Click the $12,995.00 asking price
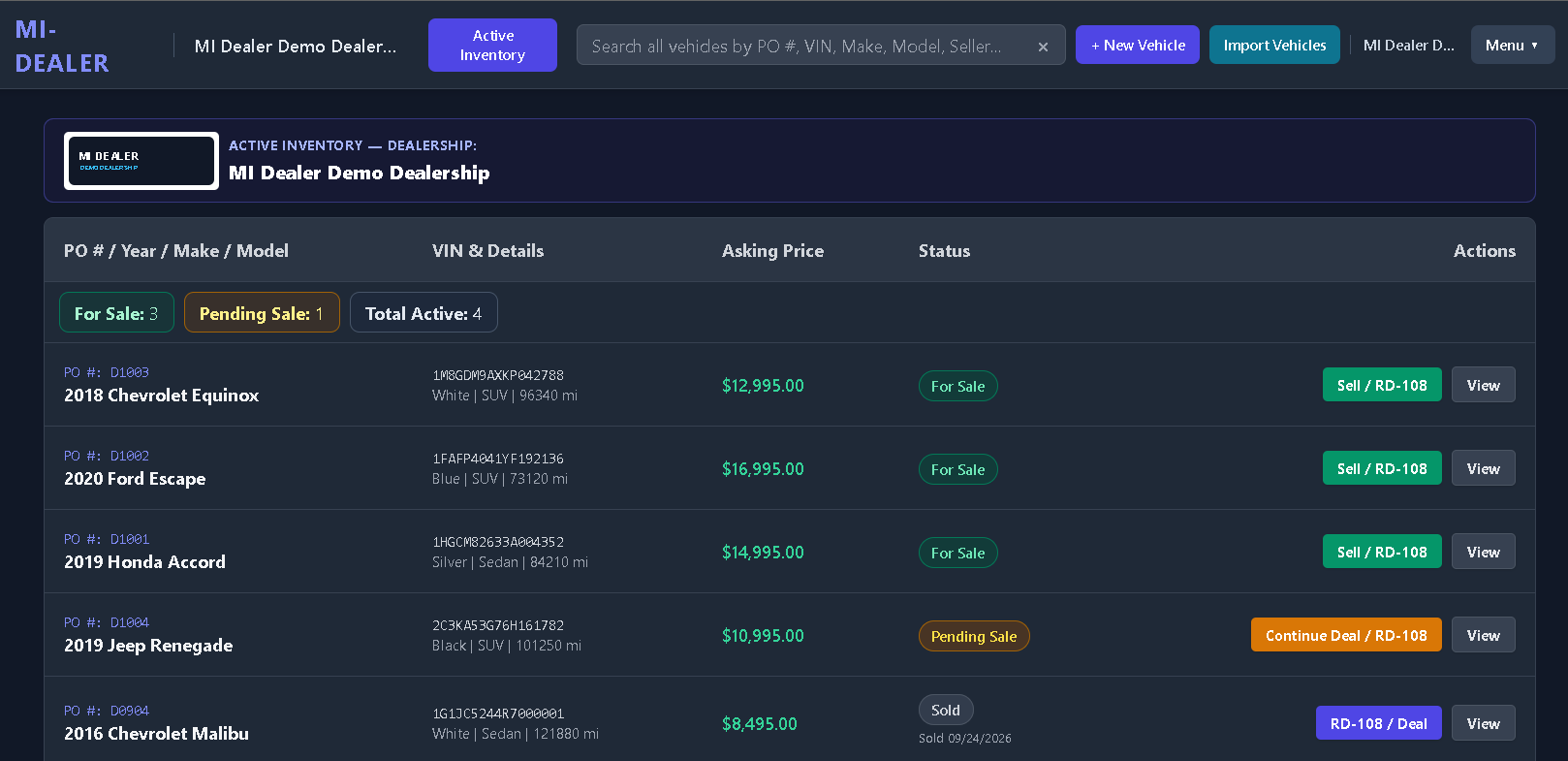 point(763,385)
